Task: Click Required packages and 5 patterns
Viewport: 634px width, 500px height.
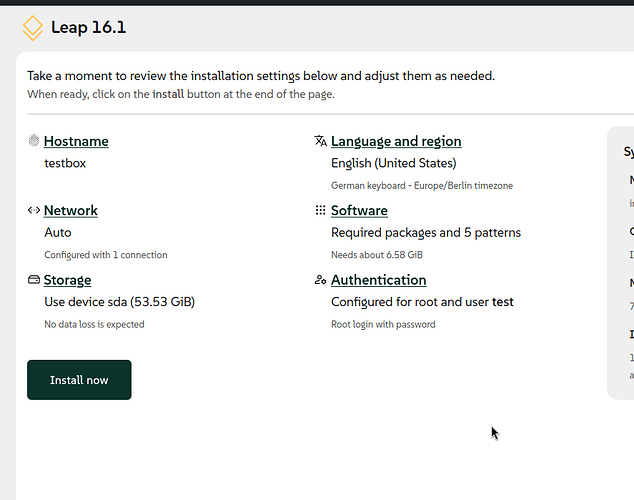Action: [x=426, y=233]
